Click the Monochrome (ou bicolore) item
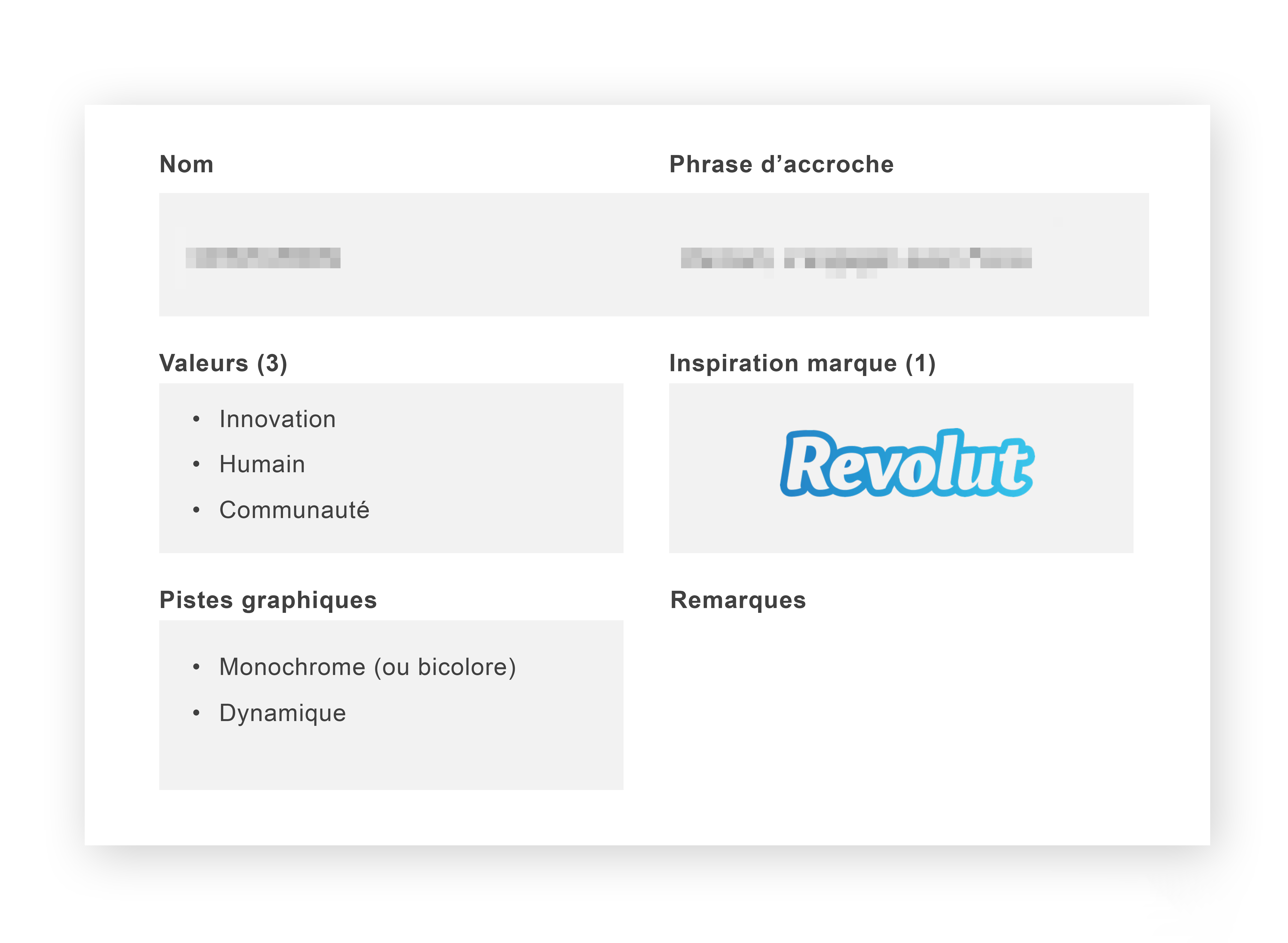 click(368, 667)
